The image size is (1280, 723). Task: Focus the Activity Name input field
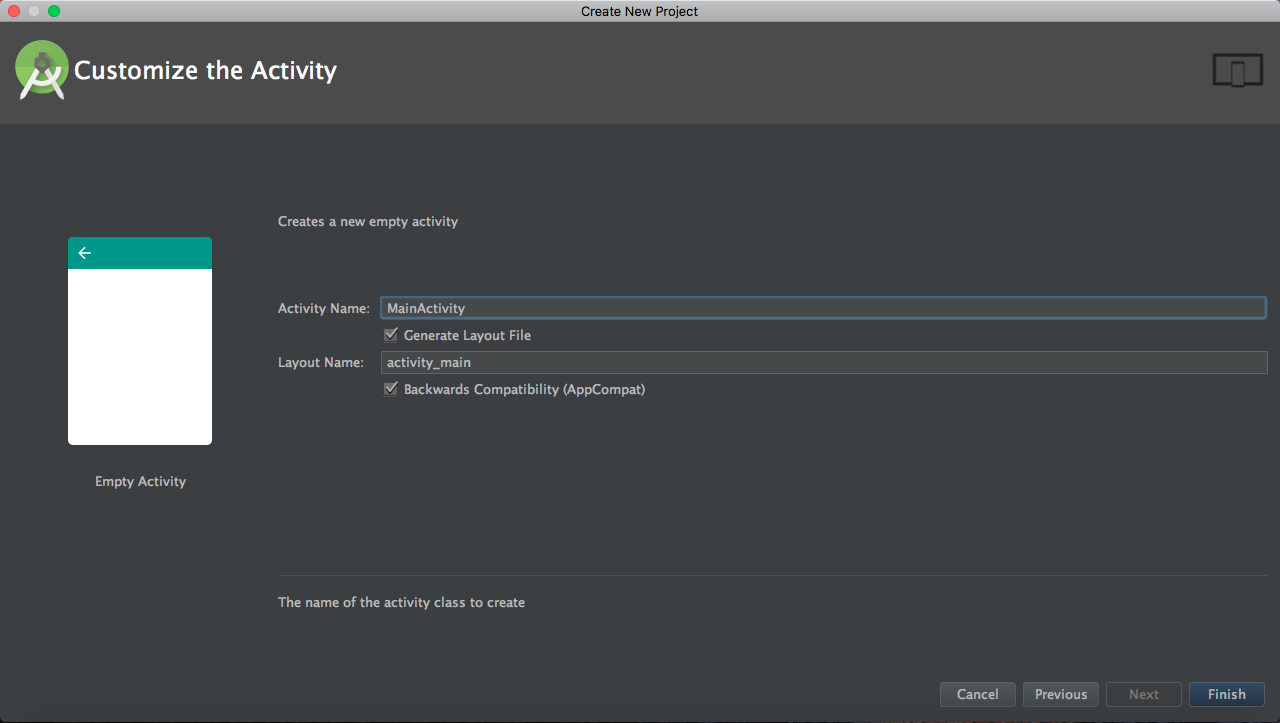823,308
